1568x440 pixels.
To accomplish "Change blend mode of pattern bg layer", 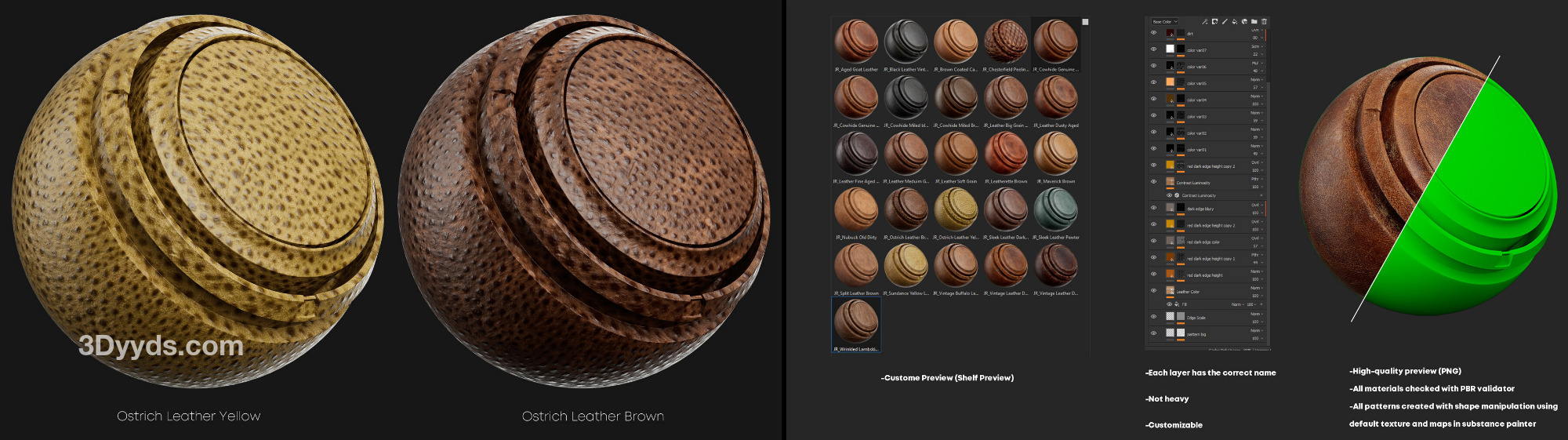I will coord(1256,330).
